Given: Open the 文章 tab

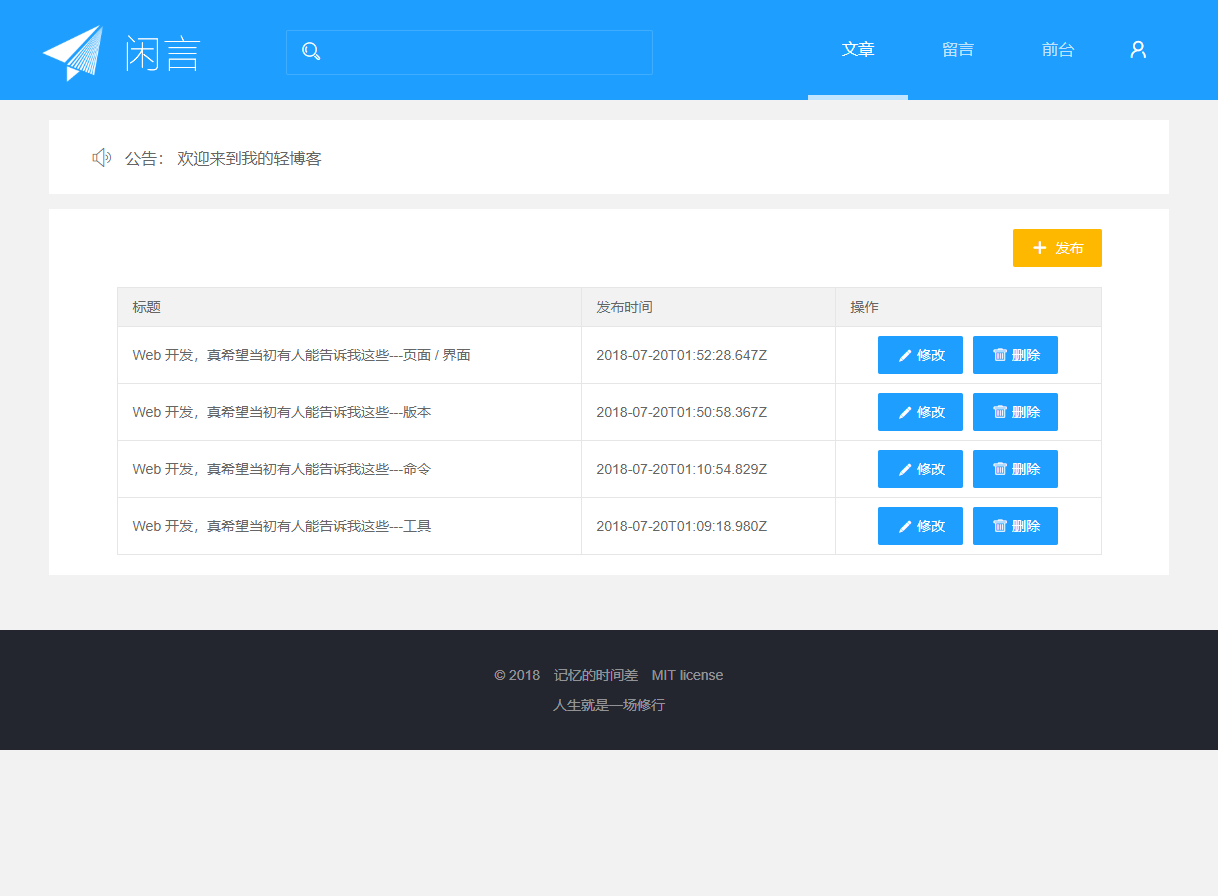Looking at the screenshot, I should (858, 49).
